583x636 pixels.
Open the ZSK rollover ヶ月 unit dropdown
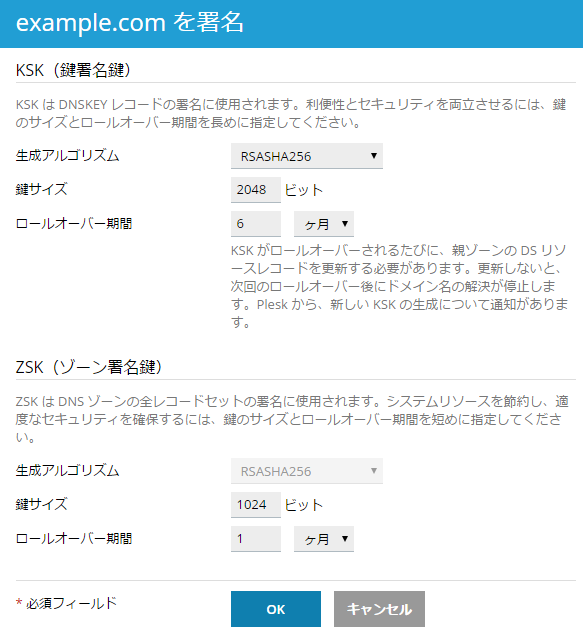(x=324, y=539)
